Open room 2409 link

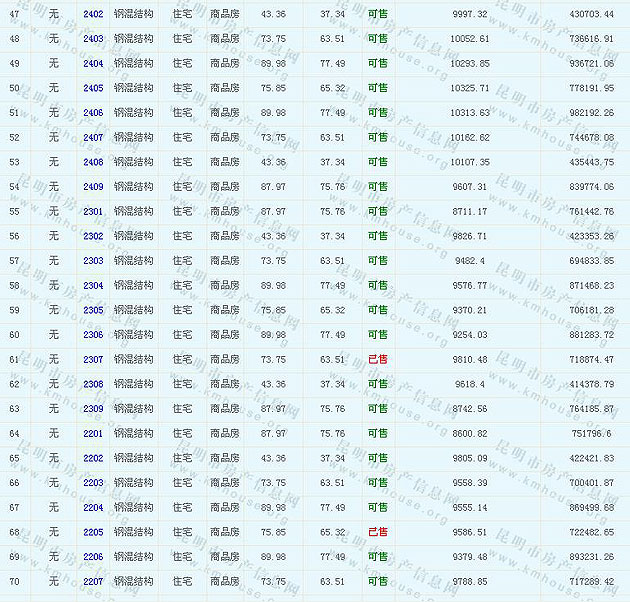click(93, 187)
